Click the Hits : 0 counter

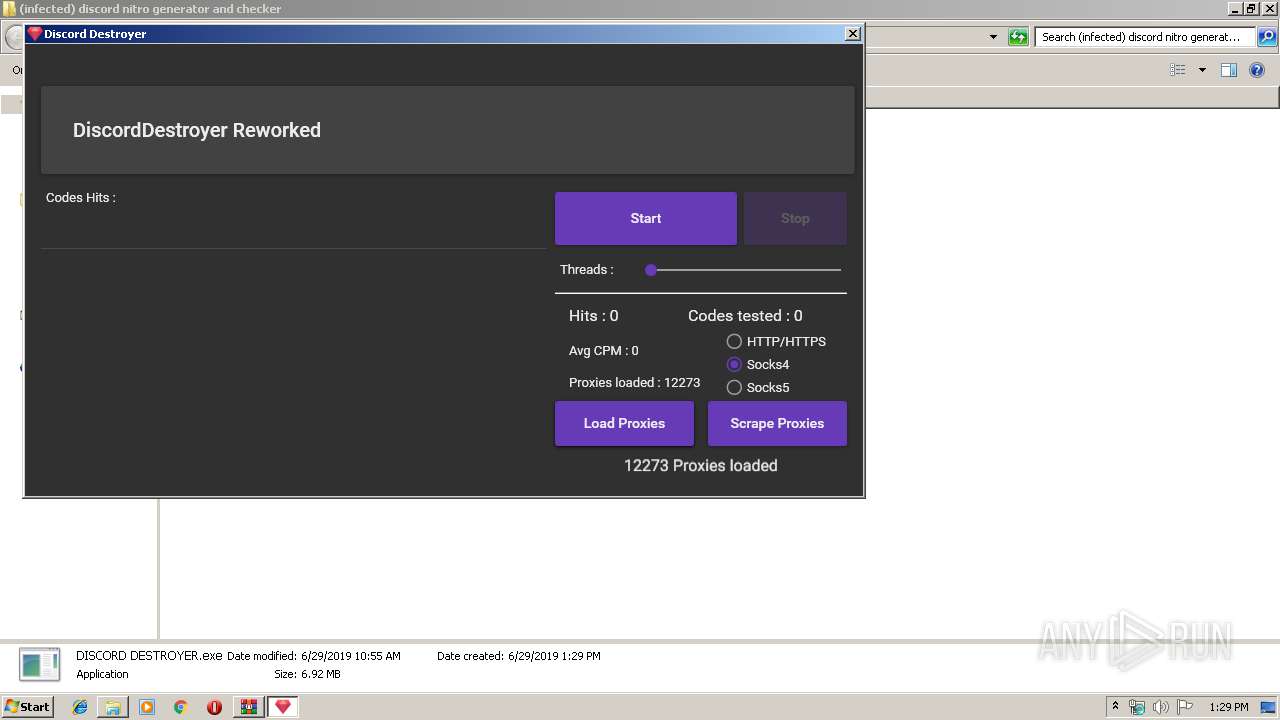pos(594,315)
